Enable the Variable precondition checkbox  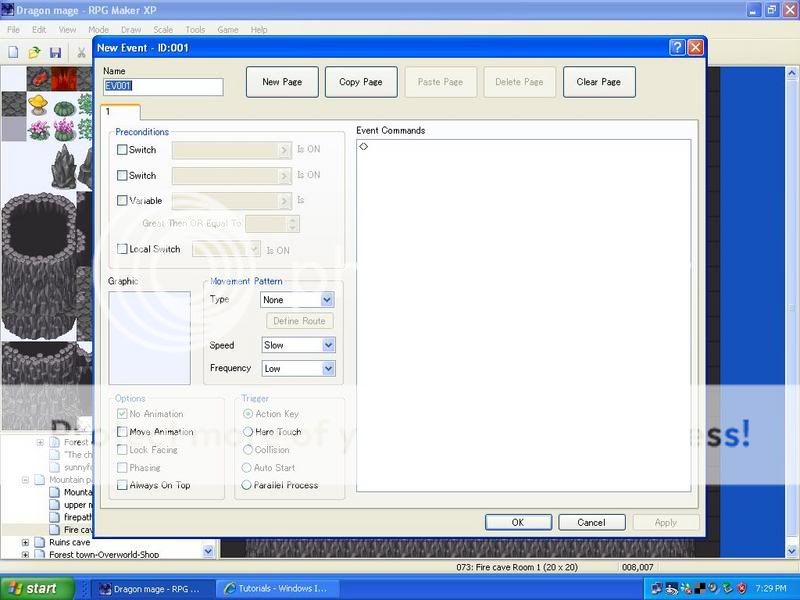pyautogui.click(x=122, y=201)
